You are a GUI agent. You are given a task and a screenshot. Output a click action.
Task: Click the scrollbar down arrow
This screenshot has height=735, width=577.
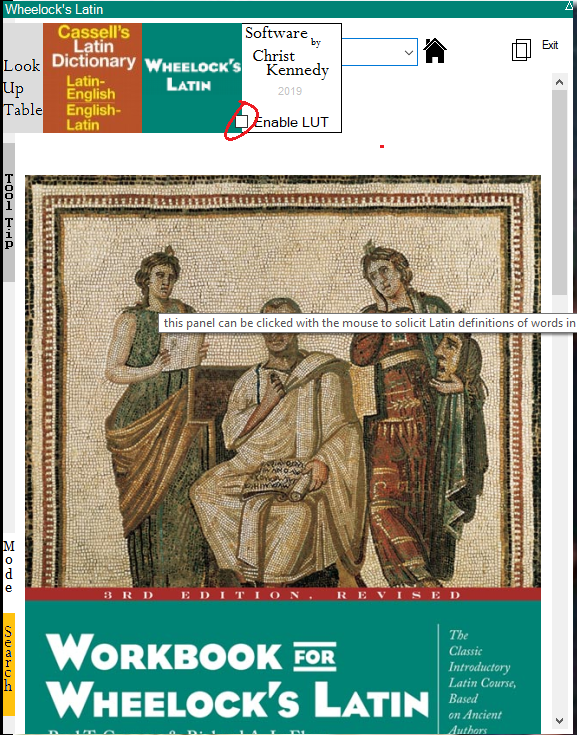point(559,720)
